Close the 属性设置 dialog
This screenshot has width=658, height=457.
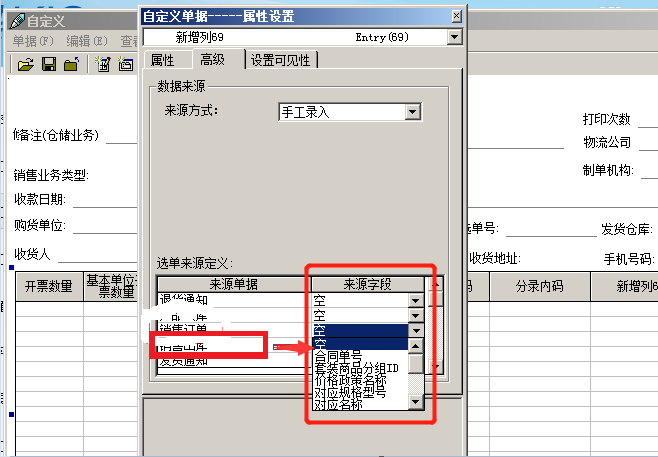456,16
